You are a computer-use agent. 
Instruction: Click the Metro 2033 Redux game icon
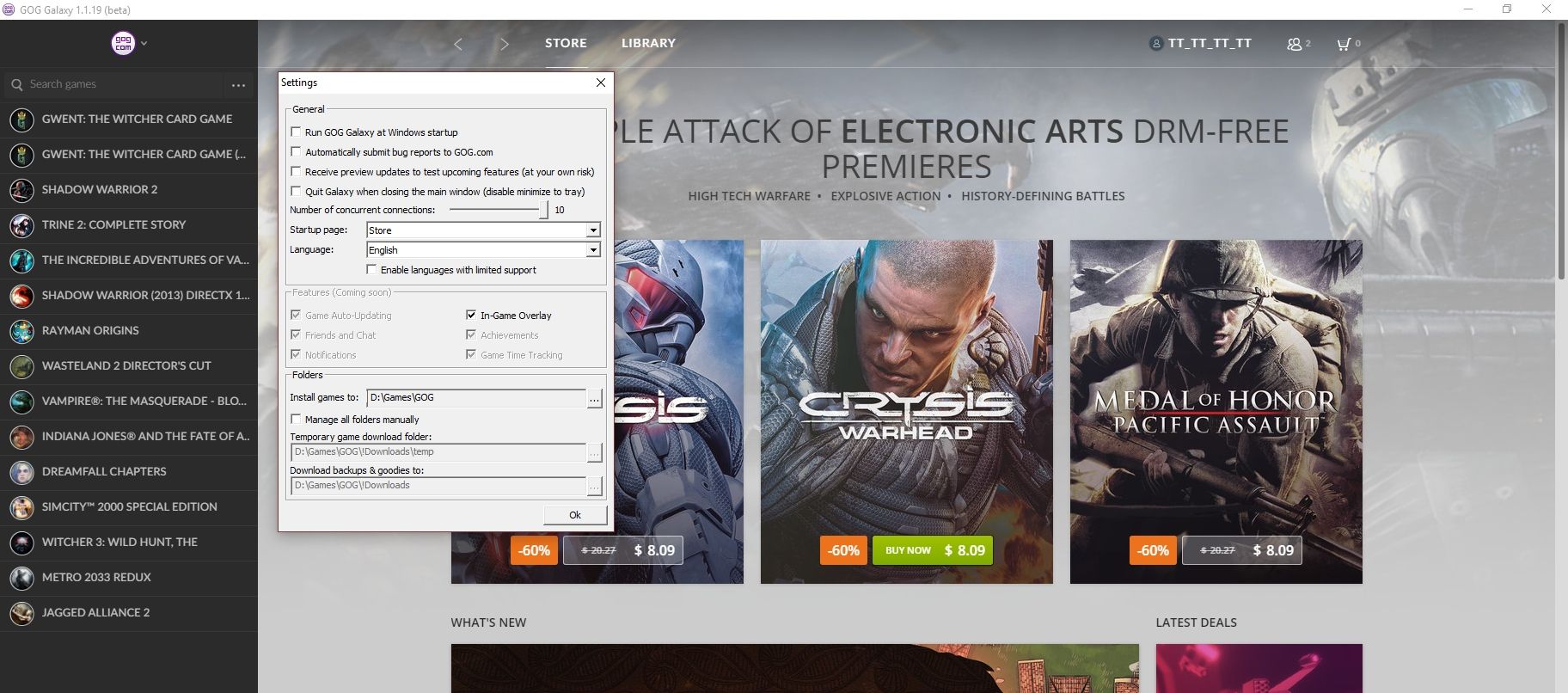click(21, 578)
